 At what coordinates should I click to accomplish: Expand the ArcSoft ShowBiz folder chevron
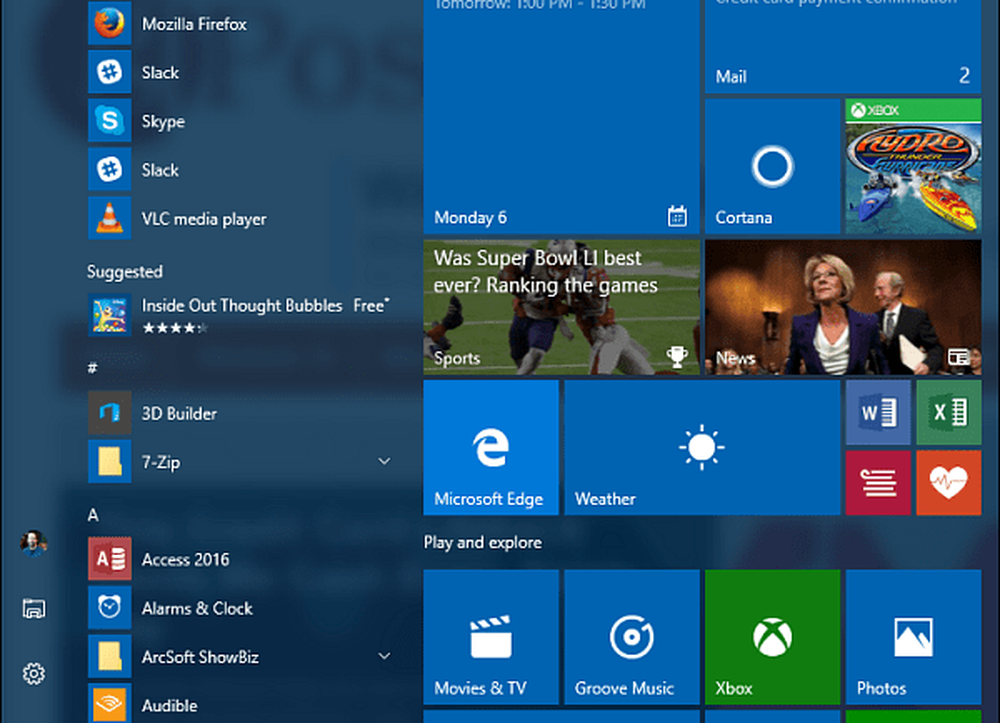point(384,656)
